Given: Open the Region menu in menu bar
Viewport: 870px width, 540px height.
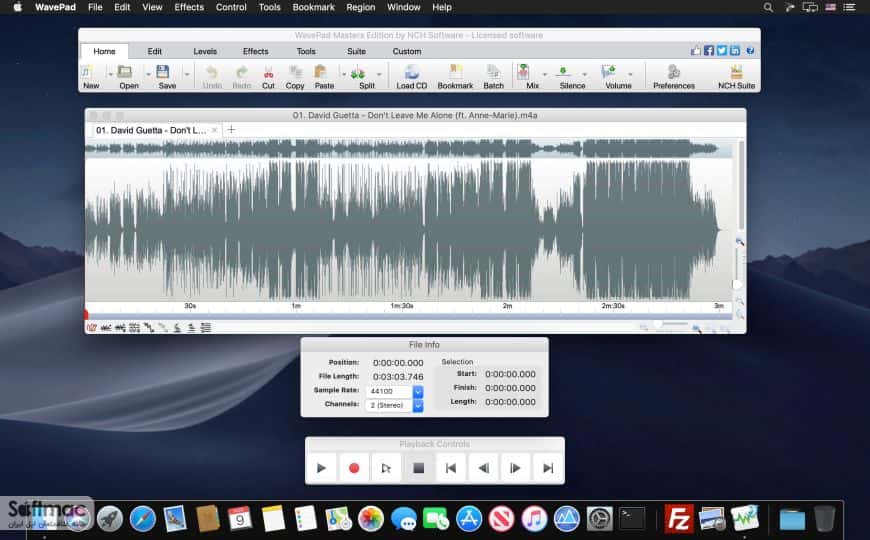Looking at the screenshot, I should [x=361, y=7].
